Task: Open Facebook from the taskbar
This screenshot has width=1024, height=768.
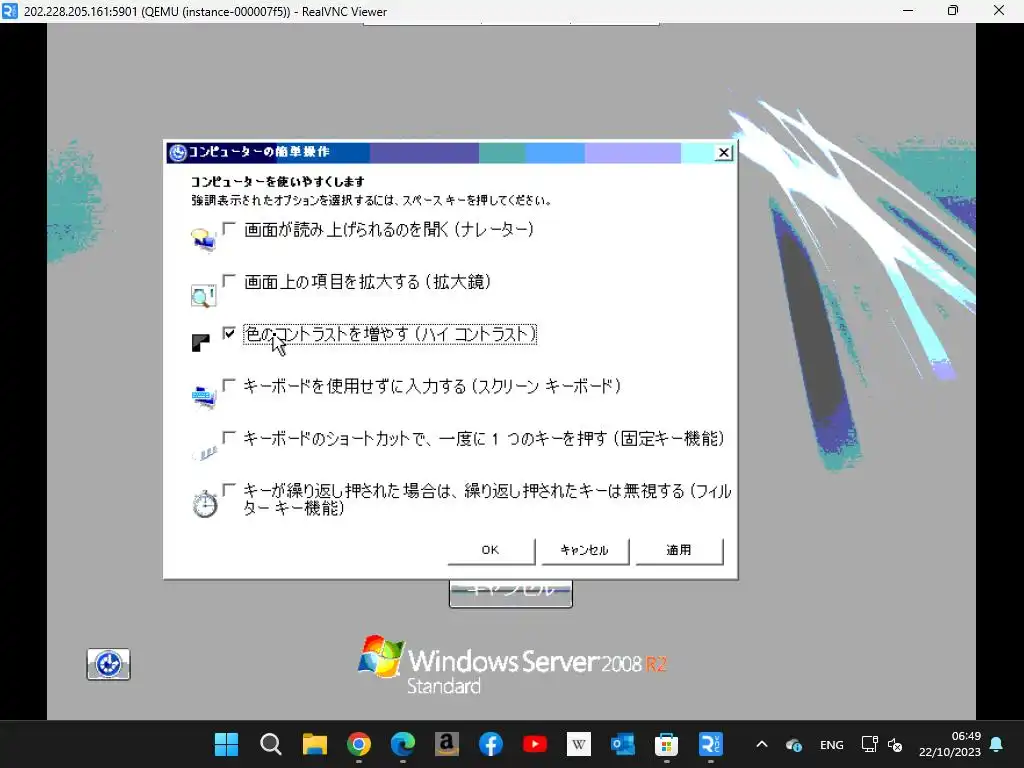Action: coord(490,744)
